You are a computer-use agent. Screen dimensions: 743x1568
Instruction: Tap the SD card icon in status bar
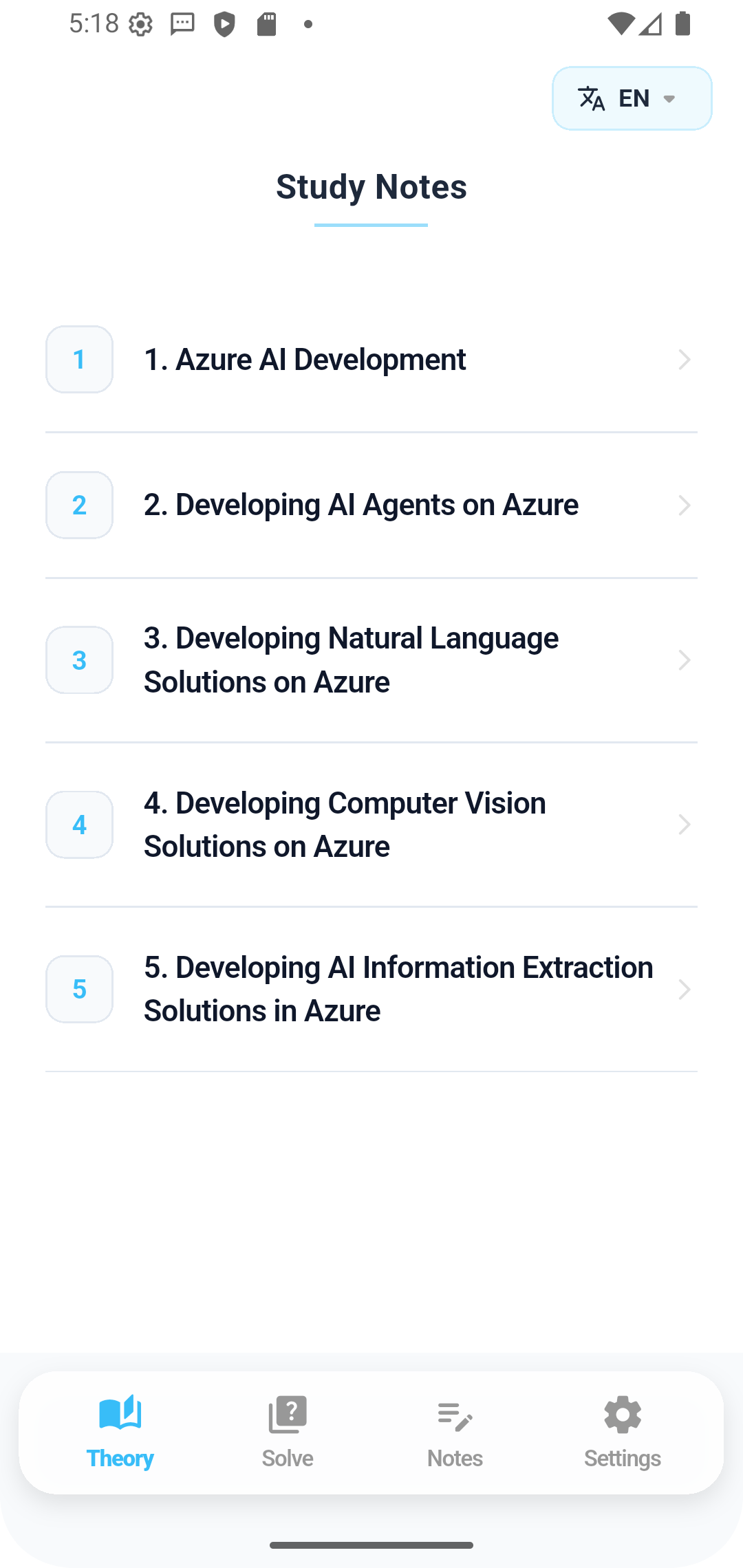click(266, 24)
